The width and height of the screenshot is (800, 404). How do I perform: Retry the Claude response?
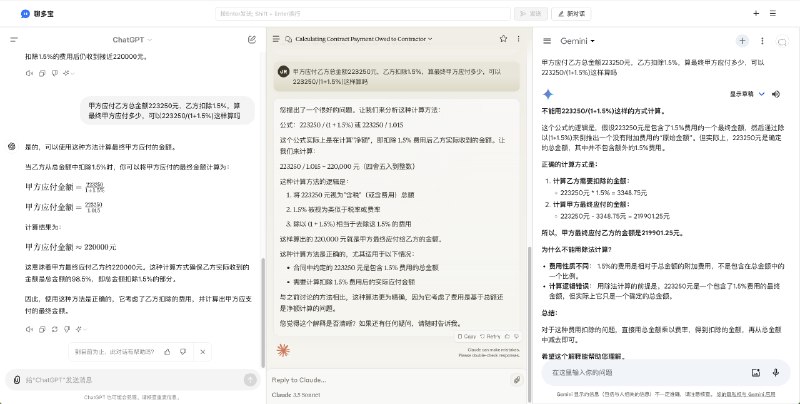point(490,337)
